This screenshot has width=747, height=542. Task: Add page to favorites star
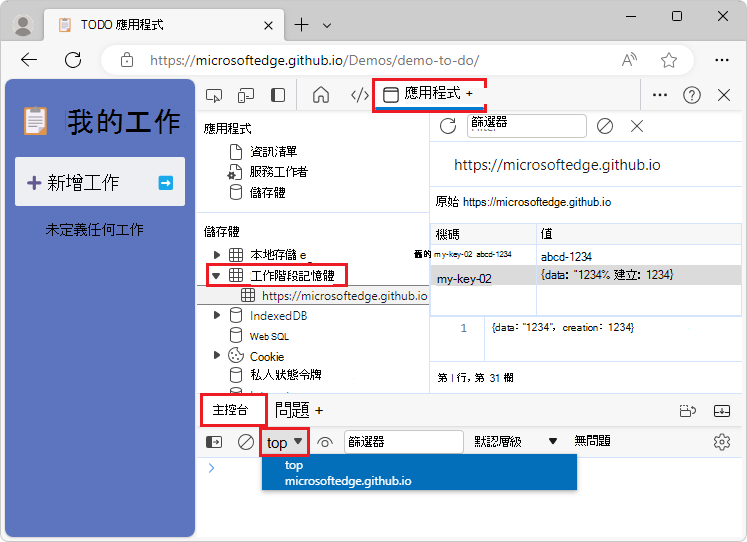coord(669,60)
